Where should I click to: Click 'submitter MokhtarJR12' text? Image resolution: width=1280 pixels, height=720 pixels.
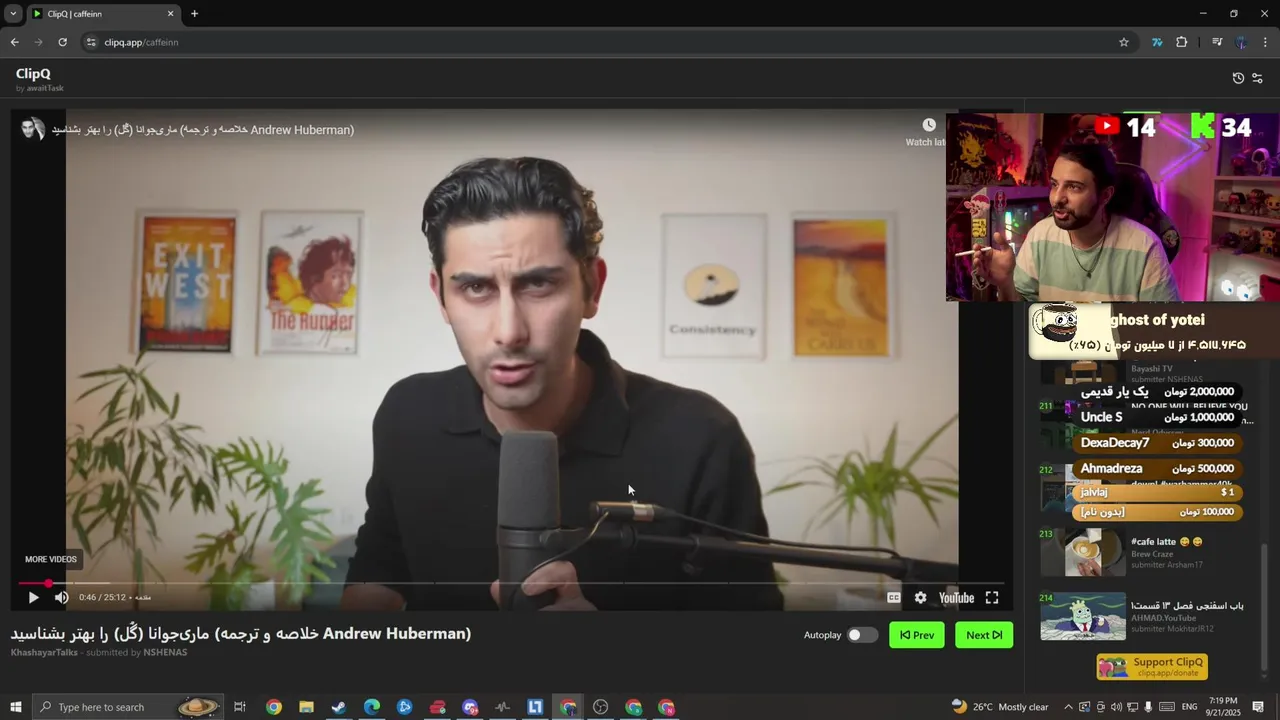[1172, 629]
